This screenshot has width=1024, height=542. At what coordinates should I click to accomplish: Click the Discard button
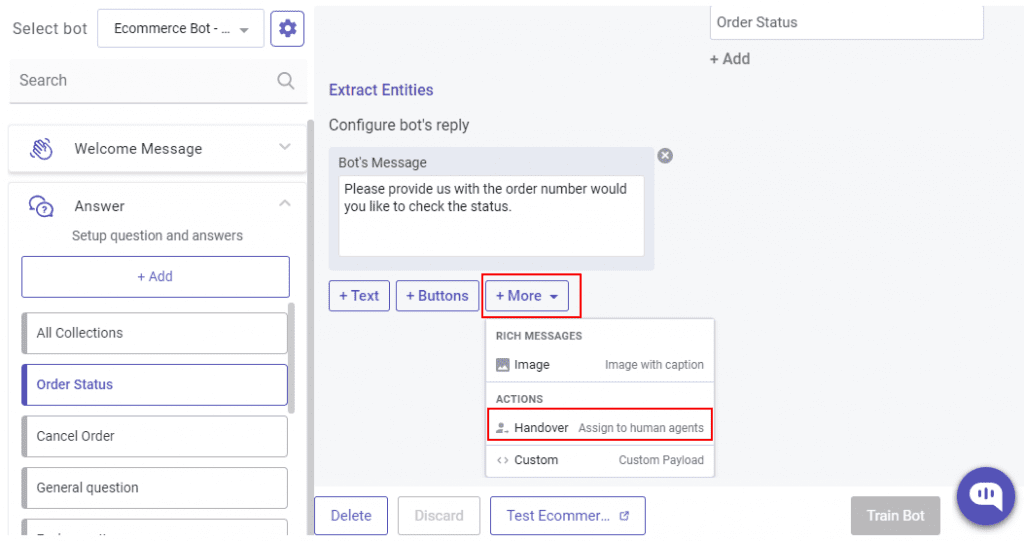(439, 516)
